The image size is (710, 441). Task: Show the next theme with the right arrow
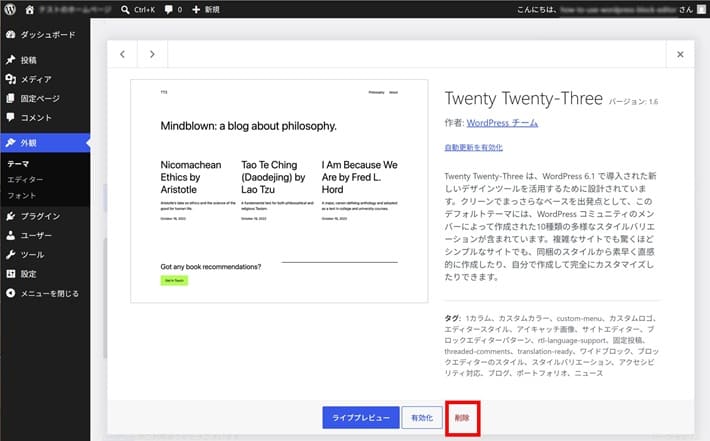pos(152,54)
